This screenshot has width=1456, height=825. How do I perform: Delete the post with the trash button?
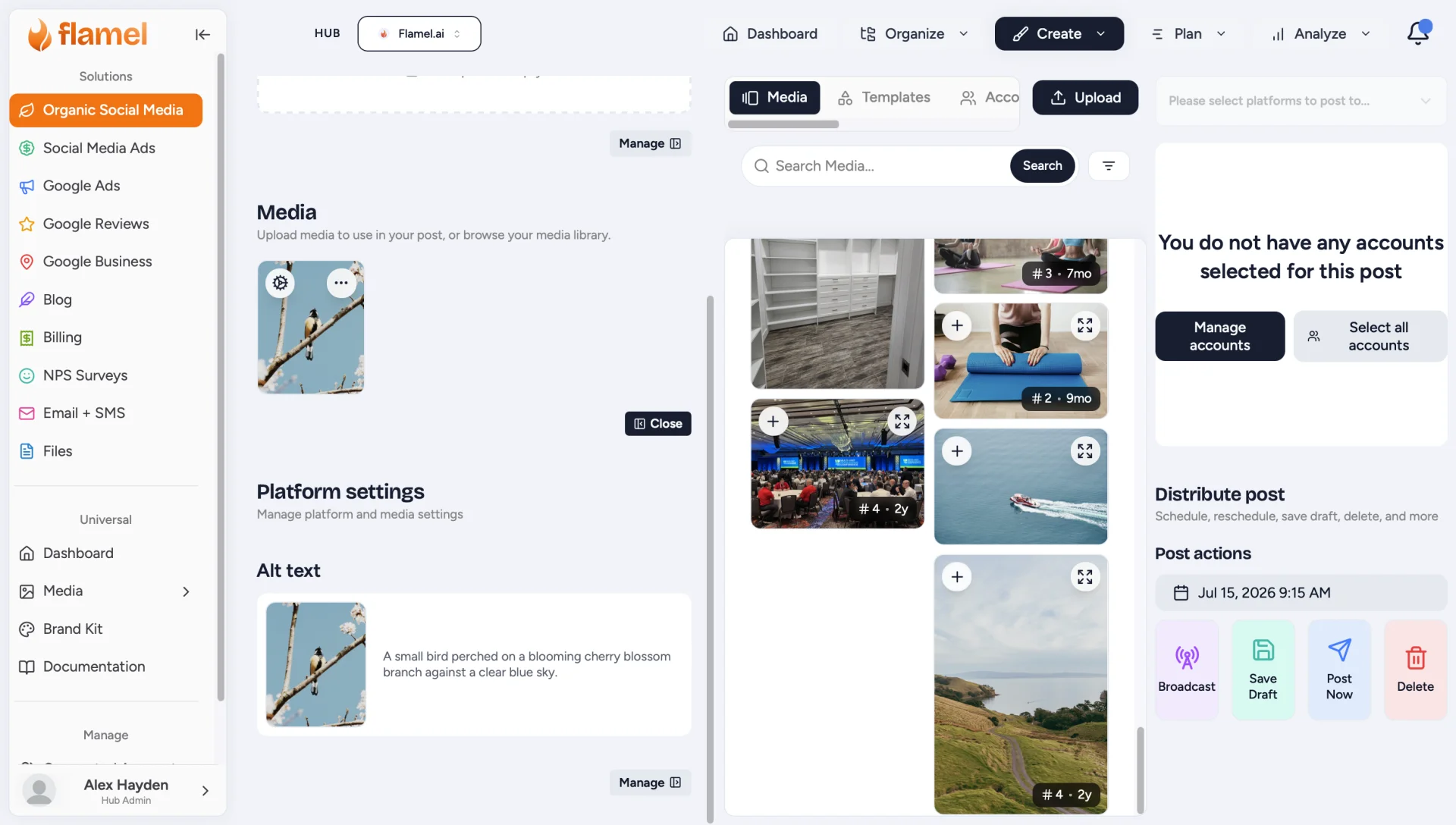[1415, 670]
